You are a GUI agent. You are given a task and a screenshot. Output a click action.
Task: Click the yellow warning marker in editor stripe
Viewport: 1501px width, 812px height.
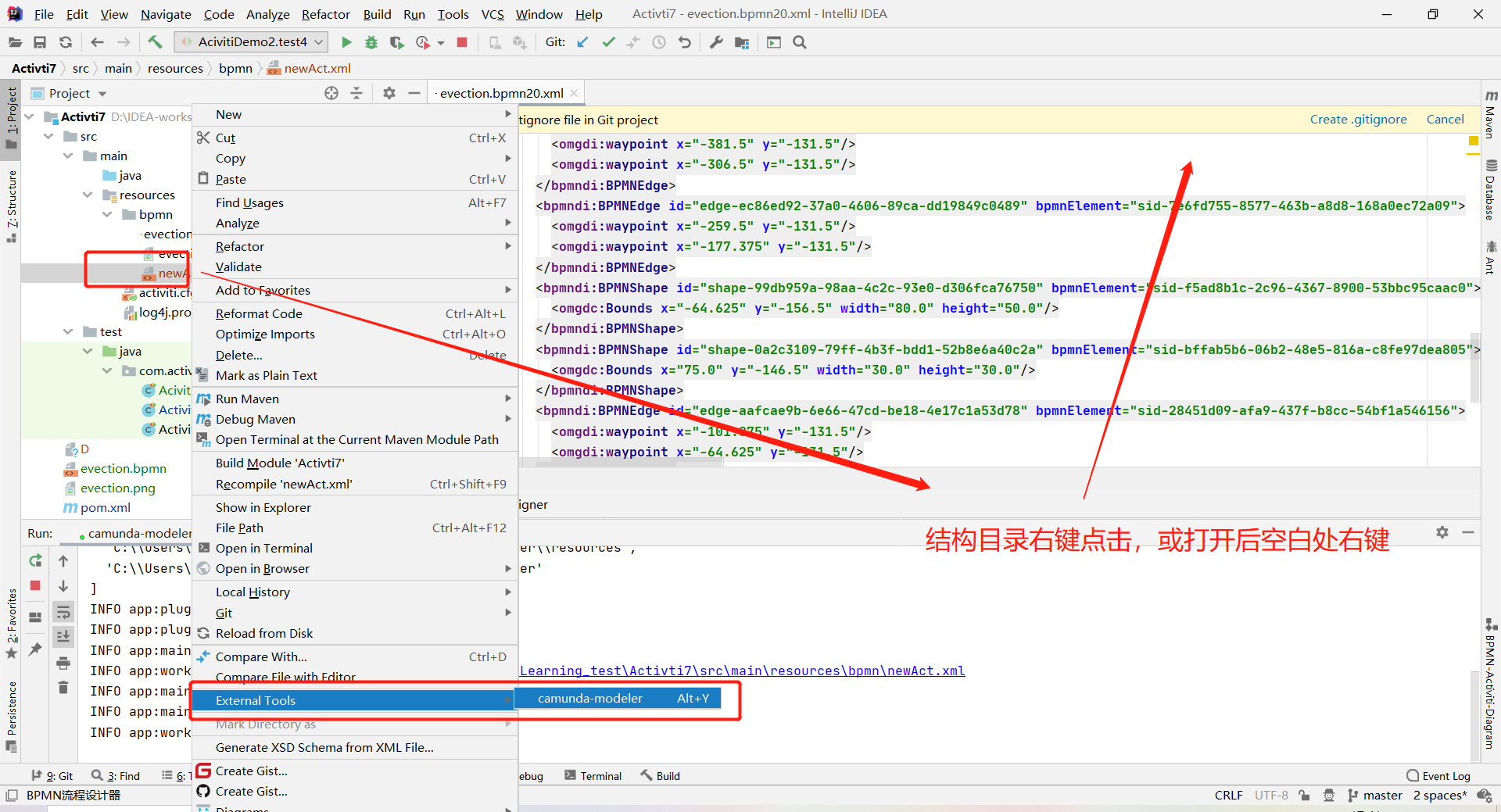(x=1474, y=141)
